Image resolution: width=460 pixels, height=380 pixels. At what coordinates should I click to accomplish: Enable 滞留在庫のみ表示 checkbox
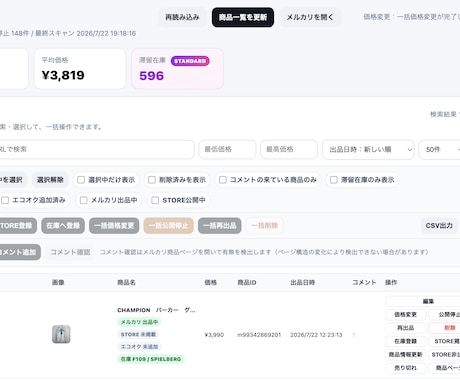coord(333,180)
